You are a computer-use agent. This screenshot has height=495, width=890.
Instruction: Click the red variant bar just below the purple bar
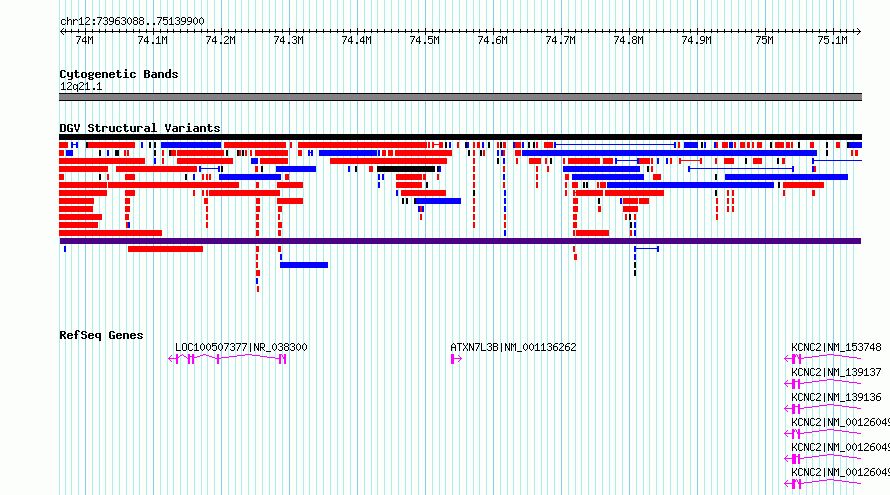pyautogui.click(x=165, y=249)
